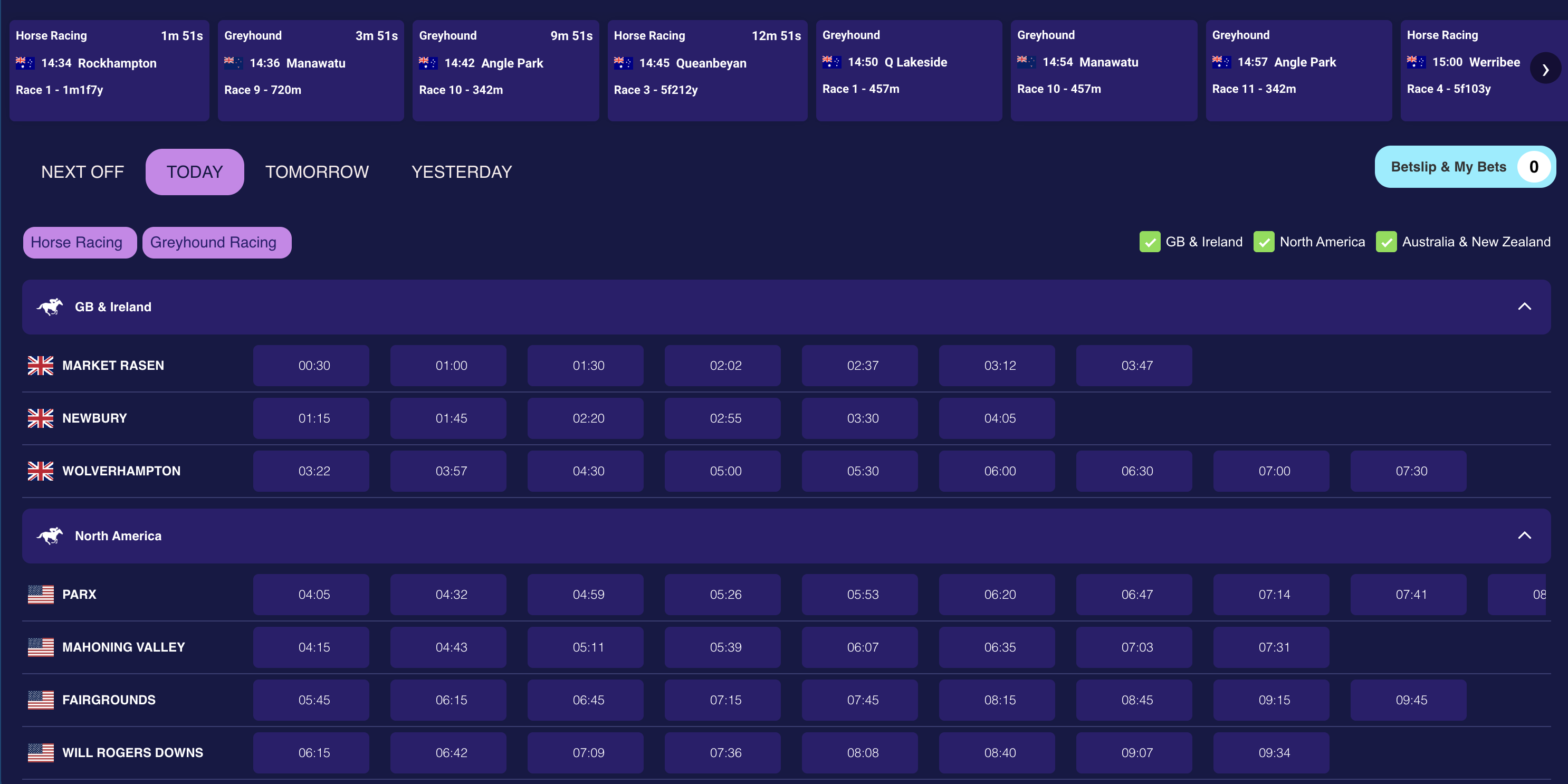Click the UK flag next to MARKET RASEN

40,365
